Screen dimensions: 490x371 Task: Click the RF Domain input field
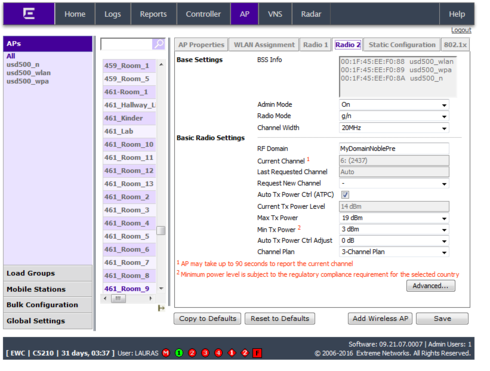coord(394,149)
